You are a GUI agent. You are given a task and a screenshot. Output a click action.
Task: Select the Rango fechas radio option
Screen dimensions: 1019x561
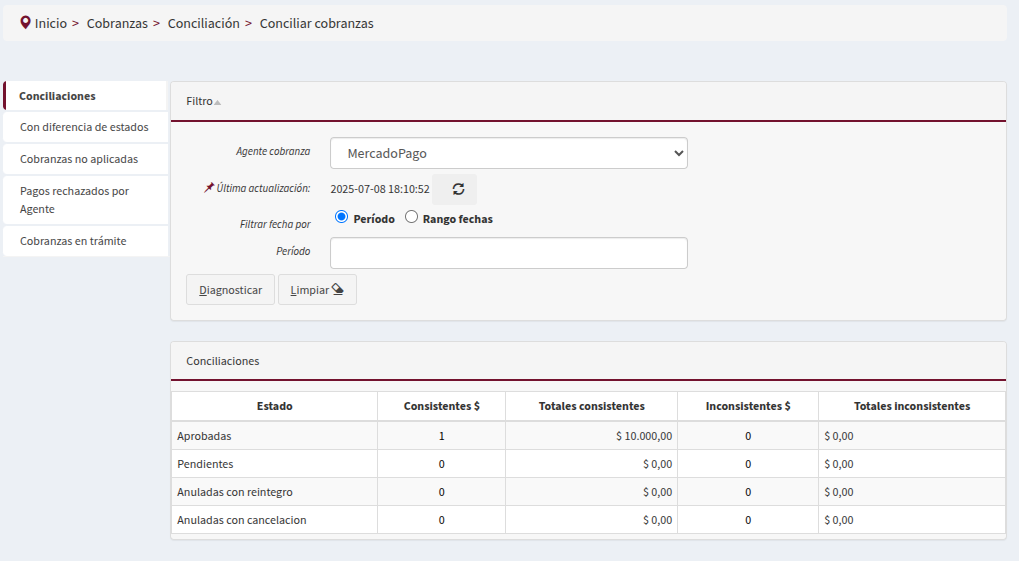pyautogui.click(x=411, y=217)
